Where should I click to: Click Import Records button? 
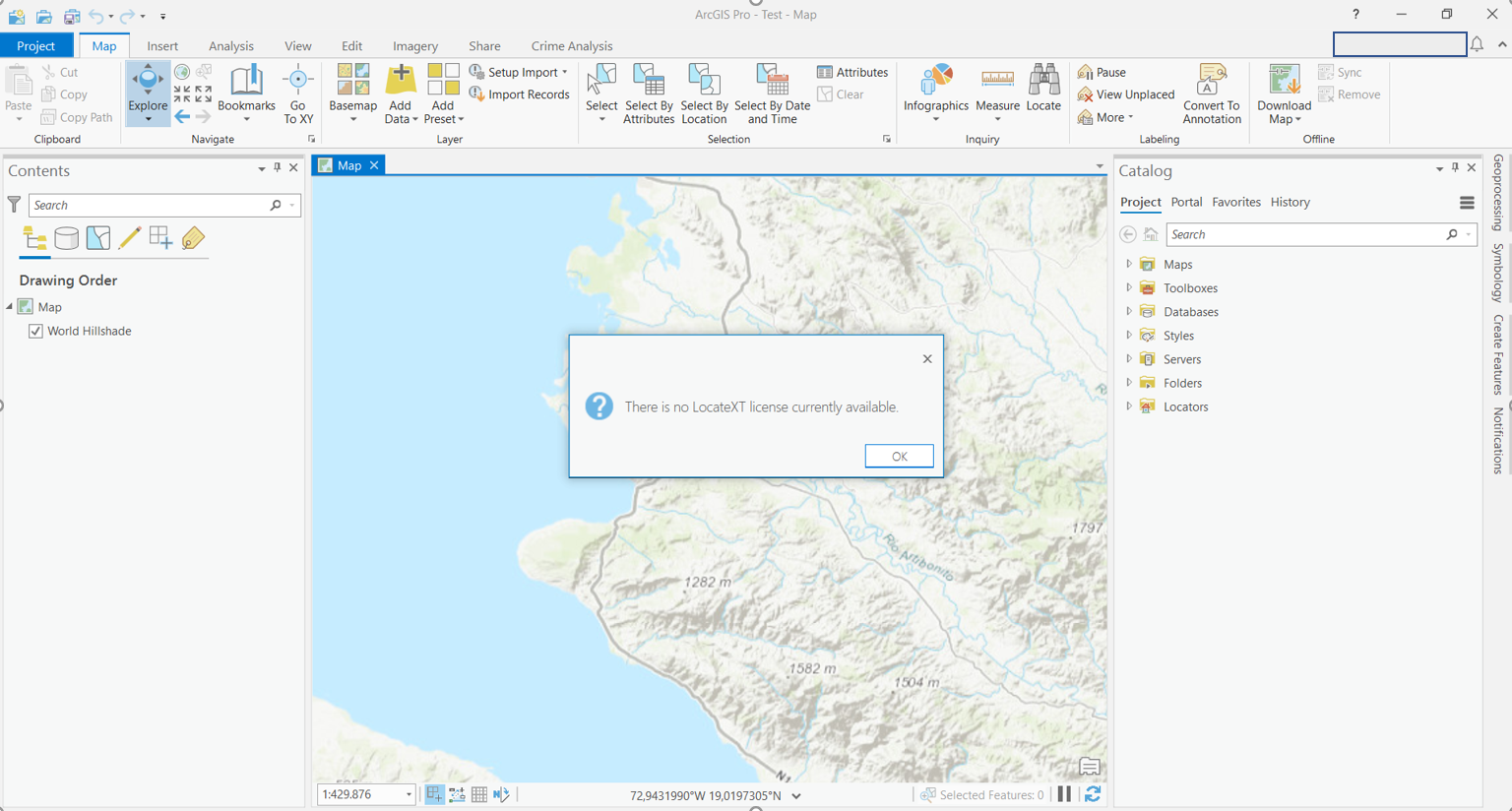tap(520, 94)
